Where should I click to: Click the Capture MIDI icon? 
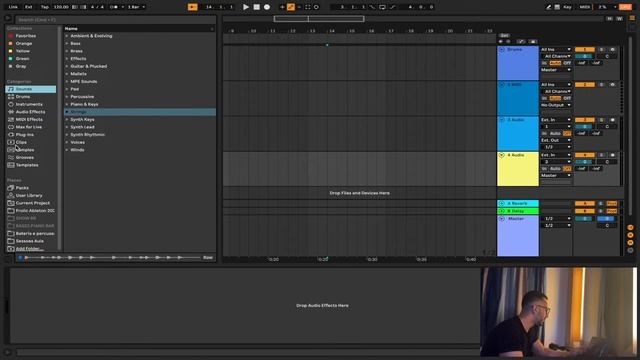pyautogui.click(x=308, y=7)
